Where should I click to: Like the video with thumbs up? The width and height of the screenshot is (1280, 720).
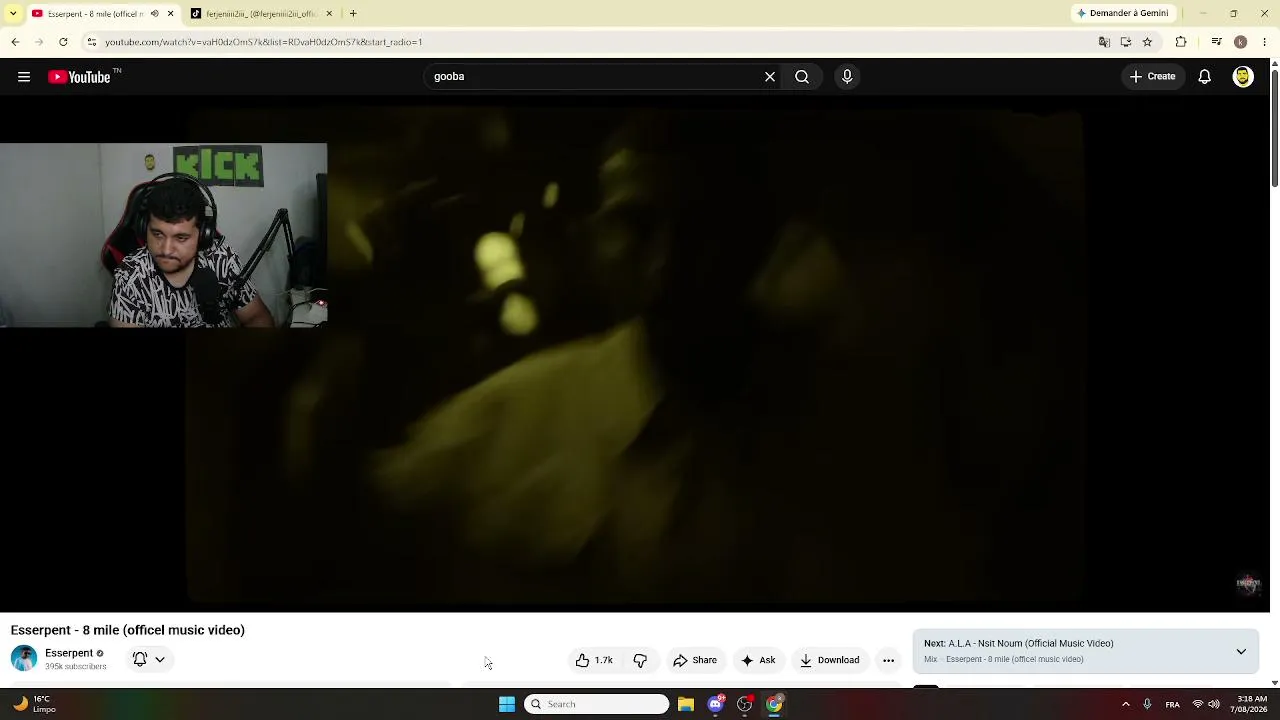pyautogui.click(x=594, y=660)
